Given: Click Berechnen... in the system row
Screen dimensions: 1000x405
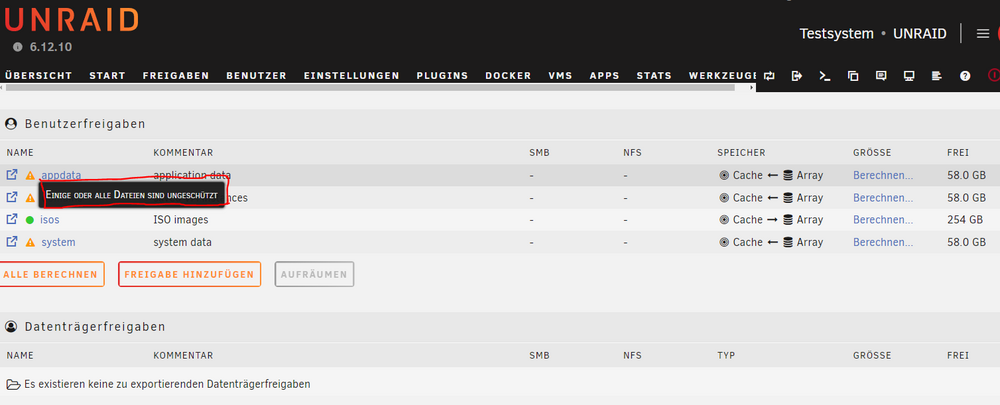Looking at the screenshot, I should tap(883, 242).
